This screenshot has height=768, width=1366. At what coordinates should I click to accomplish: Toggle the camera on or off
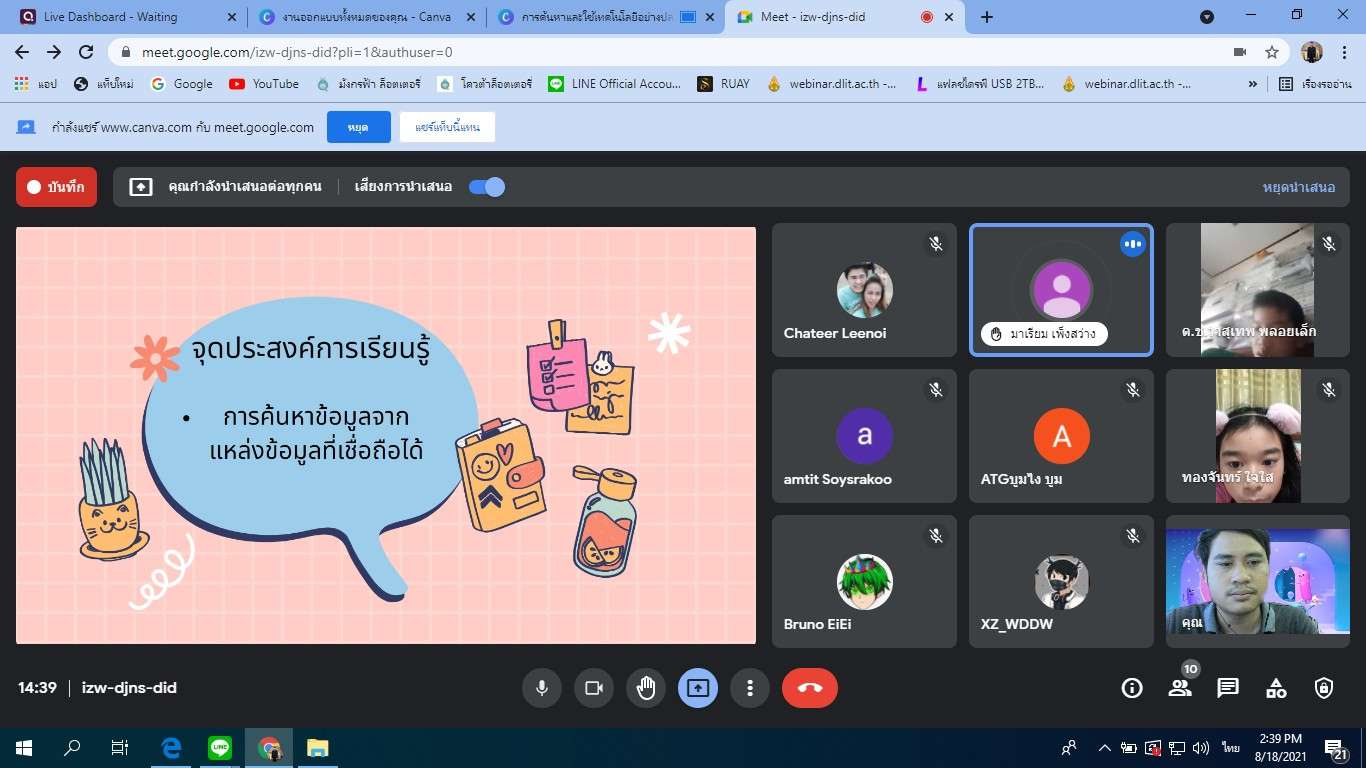(594, 688)
